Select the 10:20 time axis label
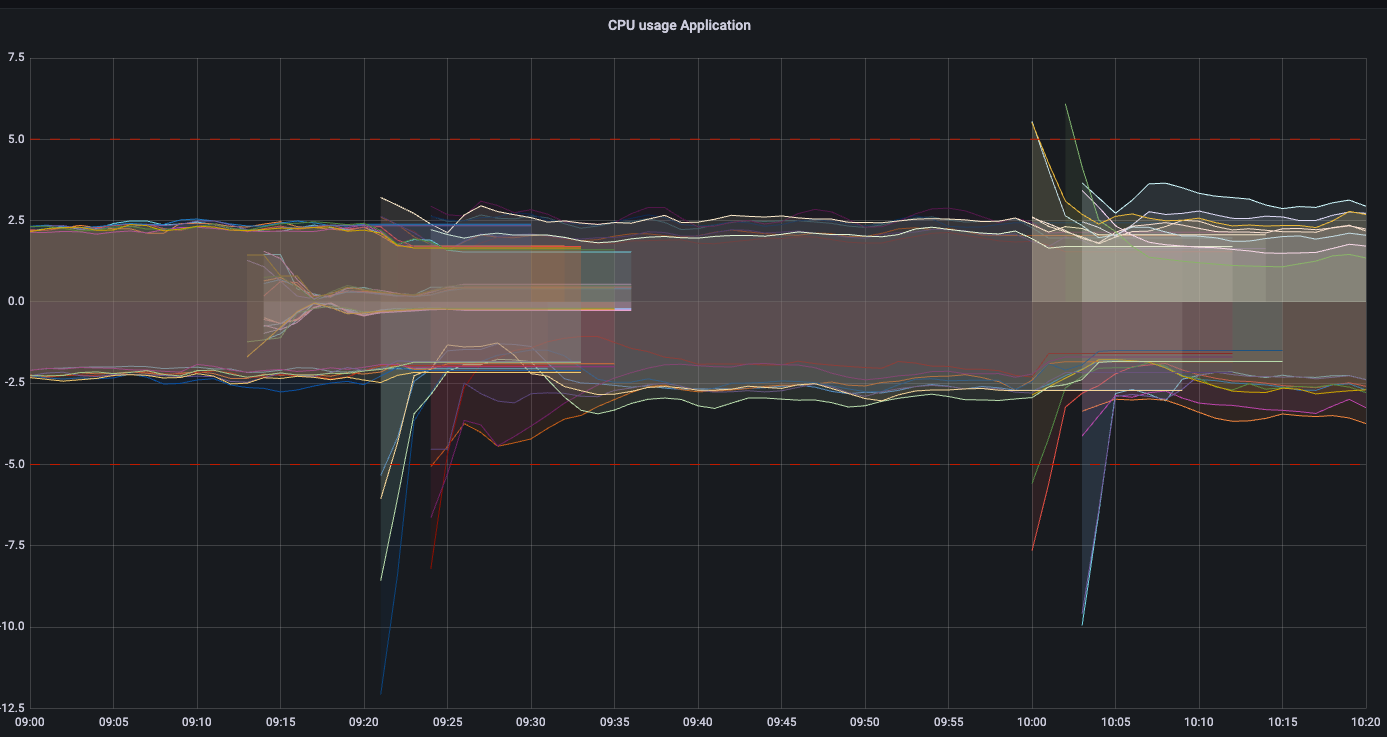1387x737 pixels. 1366,722
